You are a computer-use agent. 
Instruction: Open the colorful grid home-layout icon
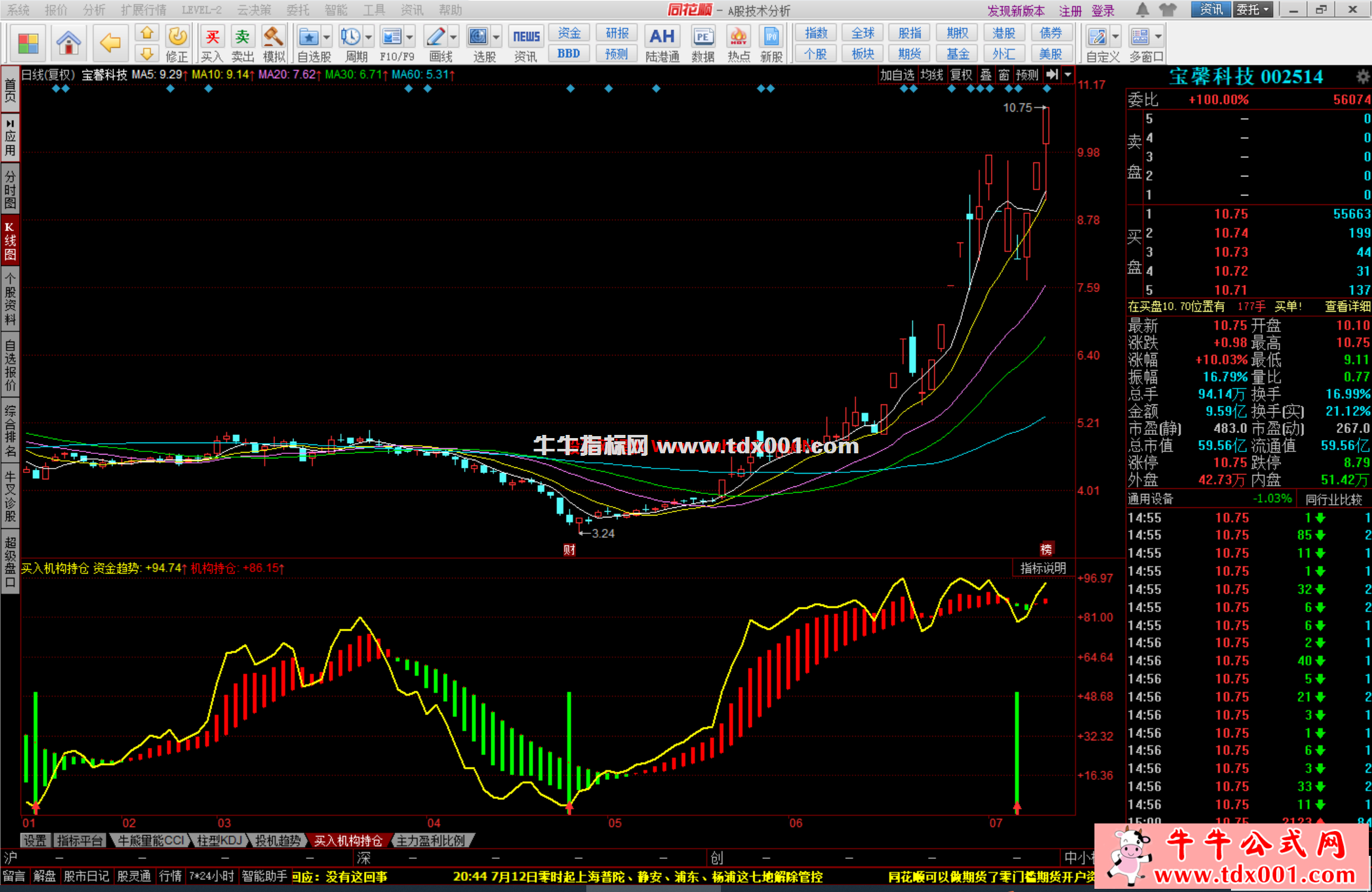(x=28, y=43)
